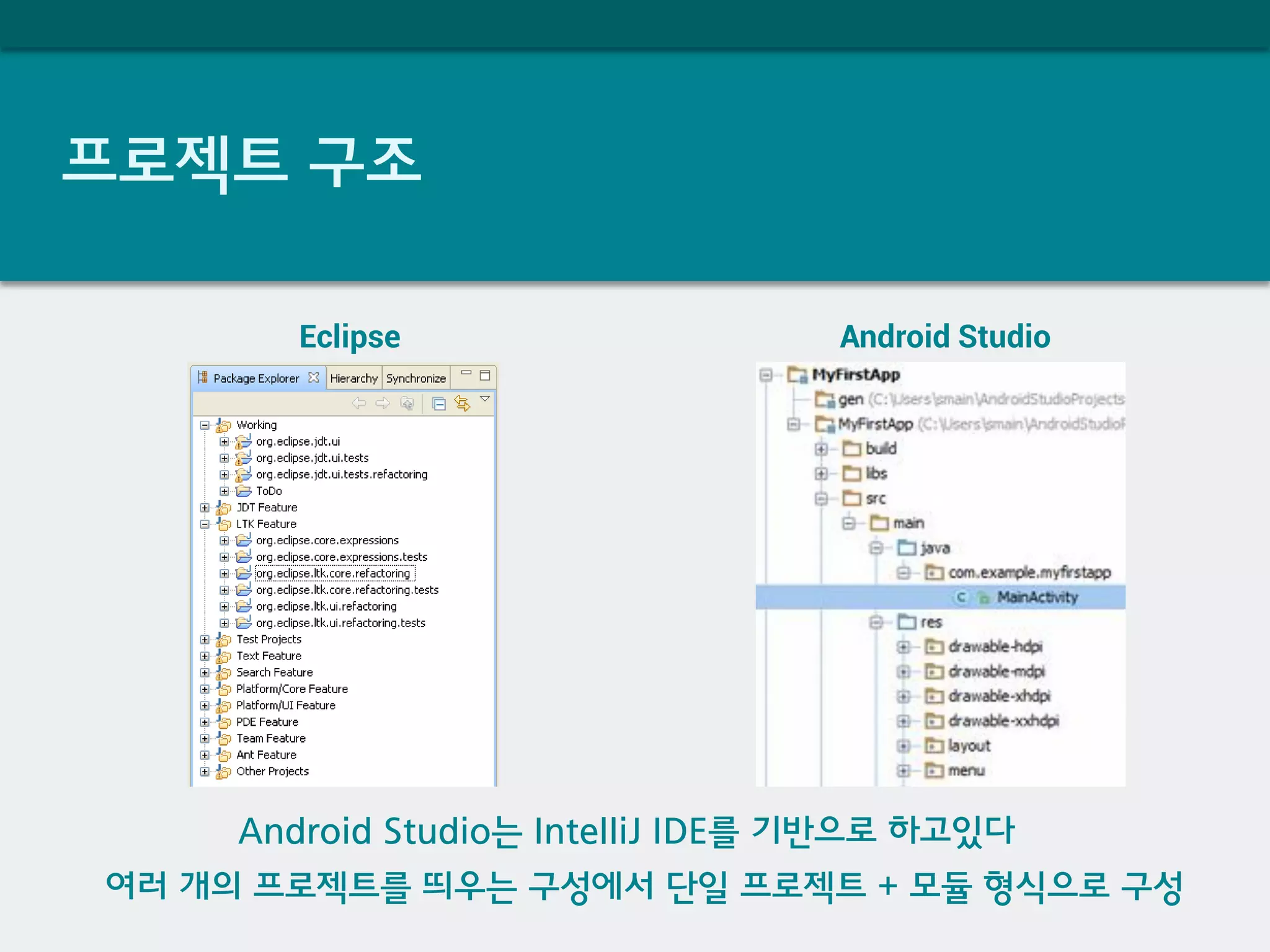The height and width of the screenshot is (952, 1270).
Task: Select Platform/Core Feature working set
Action: pyautogui.click(x=292, y=689)
